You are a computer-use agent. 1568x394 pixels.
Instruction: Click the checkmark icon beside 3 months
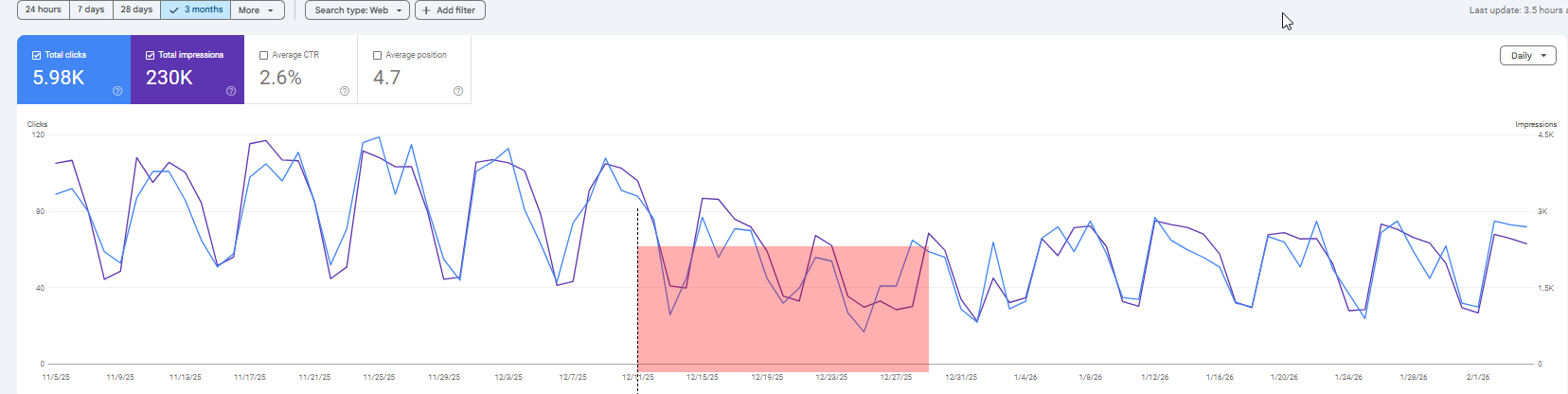coord(174,10)
